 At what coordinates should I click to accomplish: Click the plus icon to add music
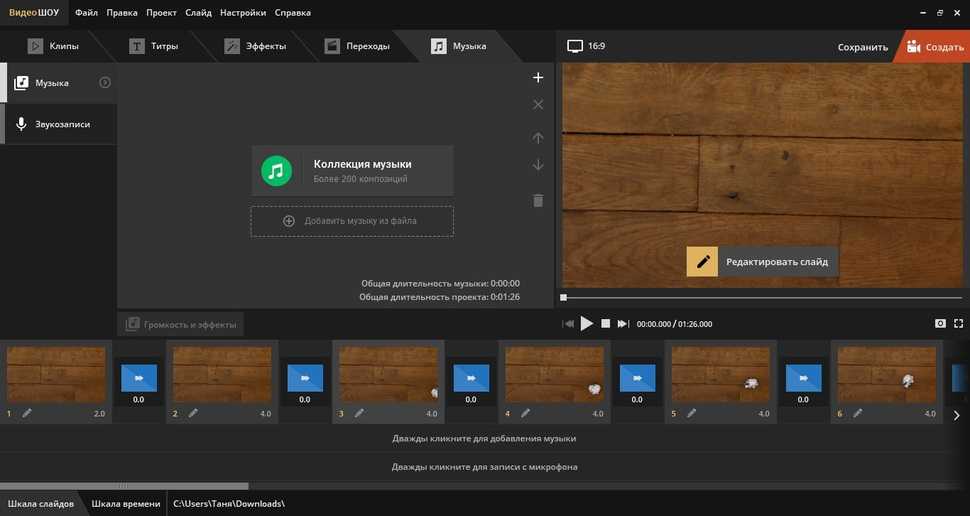coord(538,78)
